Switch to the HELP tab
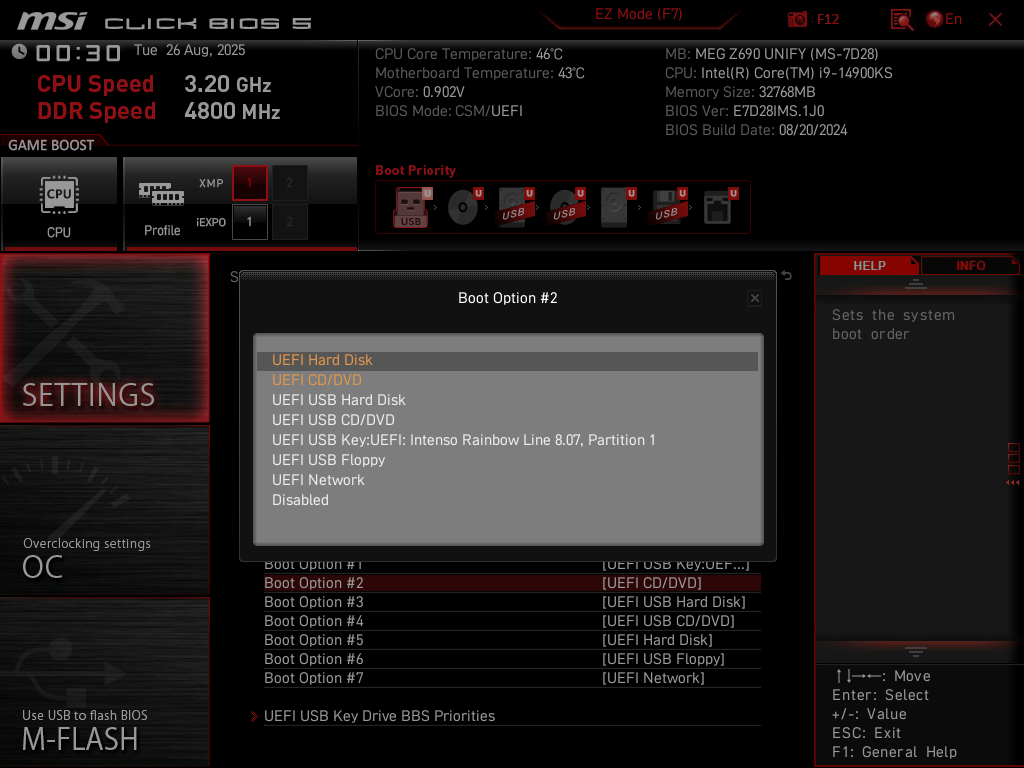This screenshot has height=768, width=1024. coord(869,266)
